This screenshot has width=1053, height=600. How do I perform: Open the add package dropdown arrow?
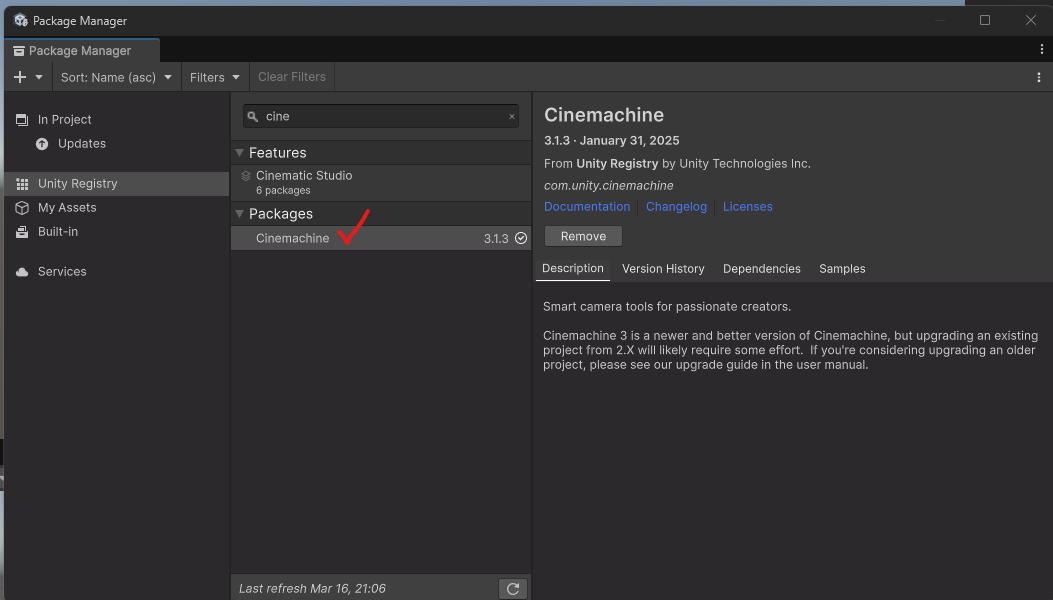pyautogui.click(x=39, y=77)
